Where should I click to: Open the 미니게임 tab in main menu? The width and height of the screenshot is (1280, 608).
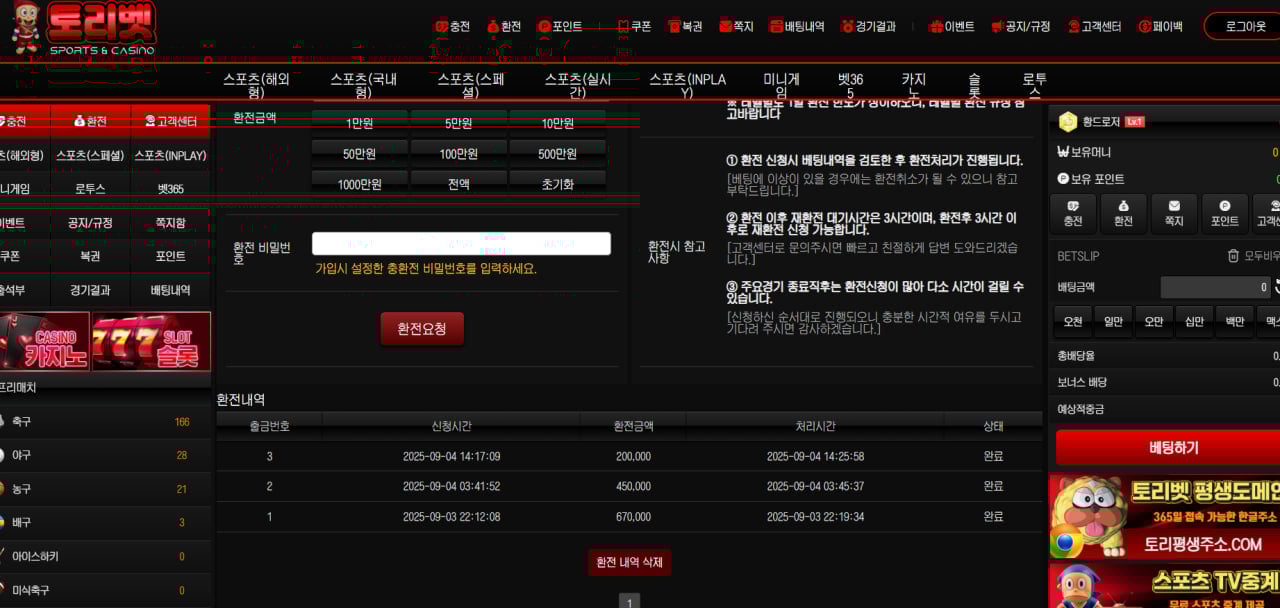click(x=781, y=86)
